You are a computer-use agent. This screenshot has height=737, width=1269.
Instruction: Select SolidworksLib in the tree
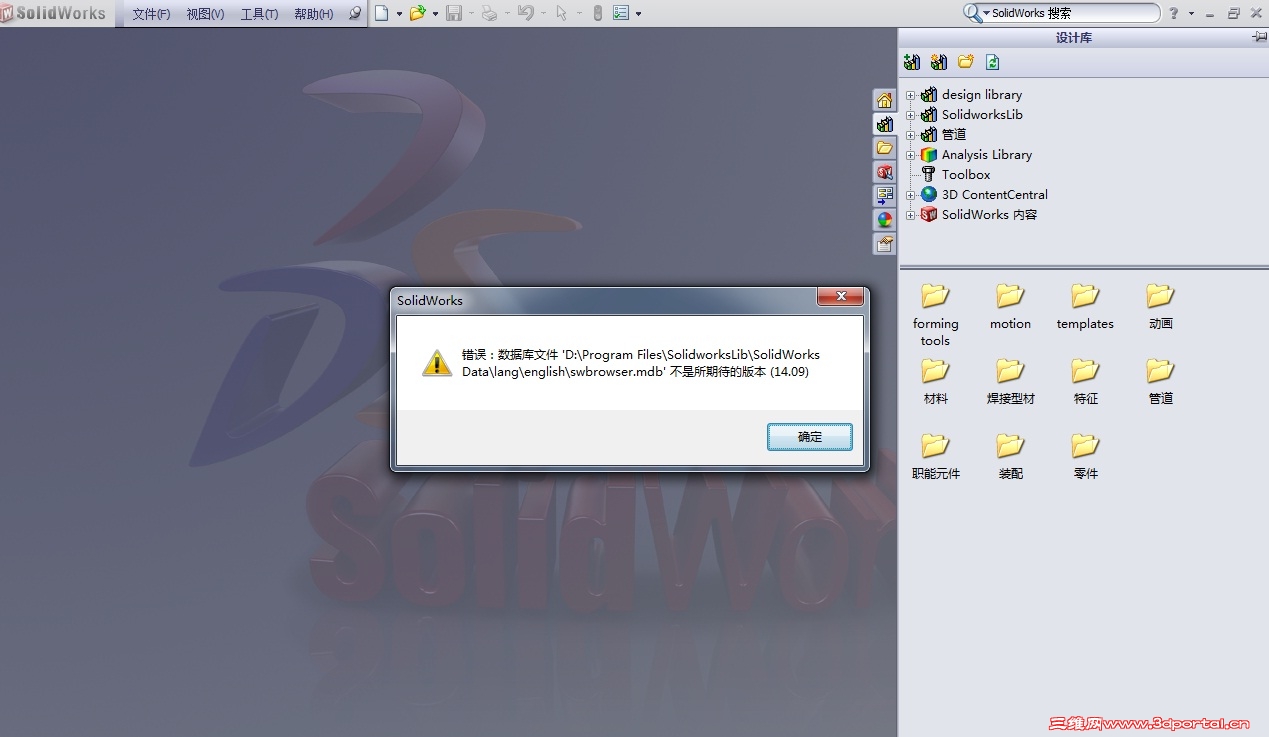(x=981, y=115)
